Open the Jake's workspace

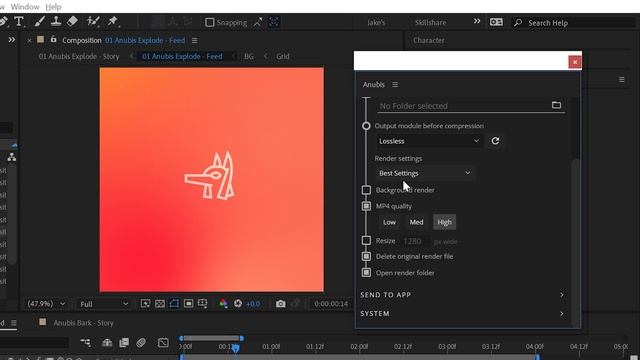coord(376,22)
